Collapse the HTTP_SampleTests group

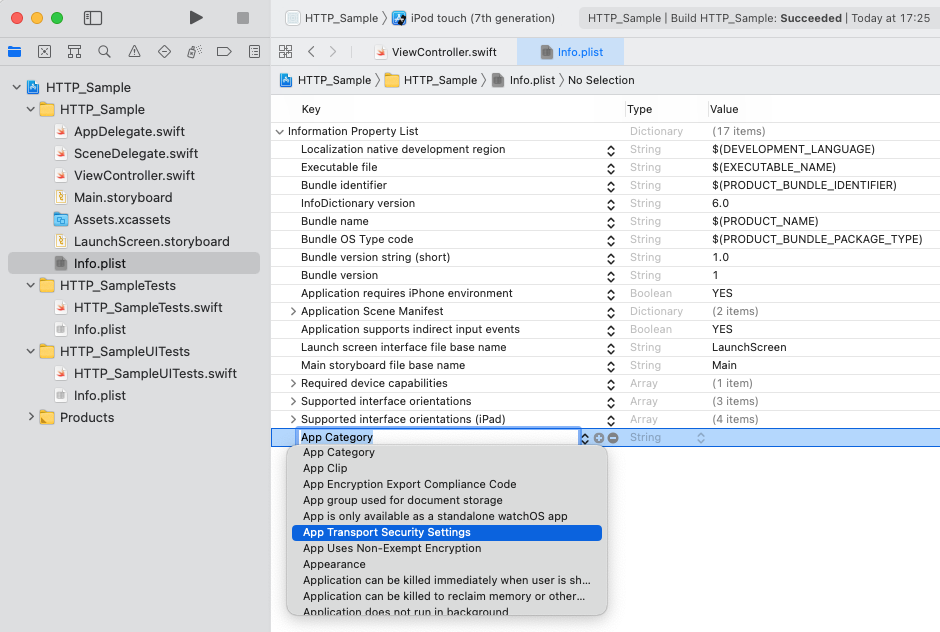click(x=31, y=285)
